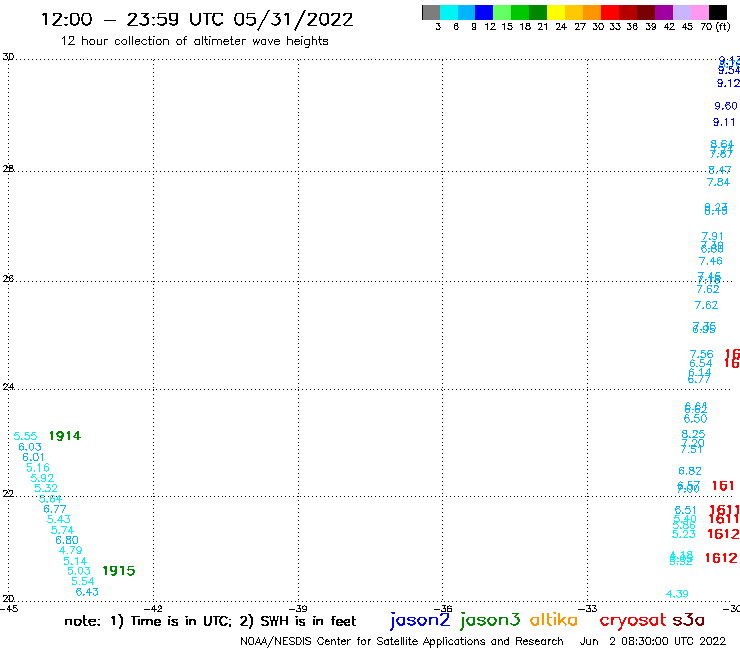Click the wave height value 8.47
740x650 pixels.
tap(720, 170)
